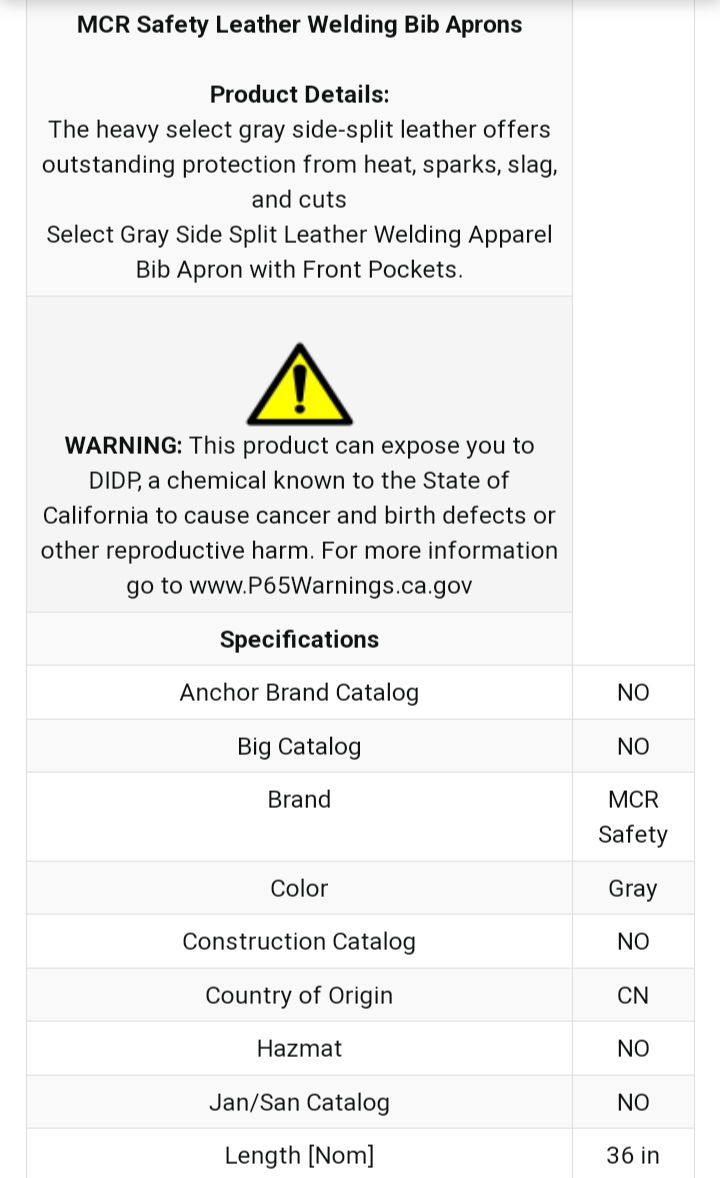Viewport: 720px width, 1178px height.
Task: Click the CN country value
Action: 633,996
